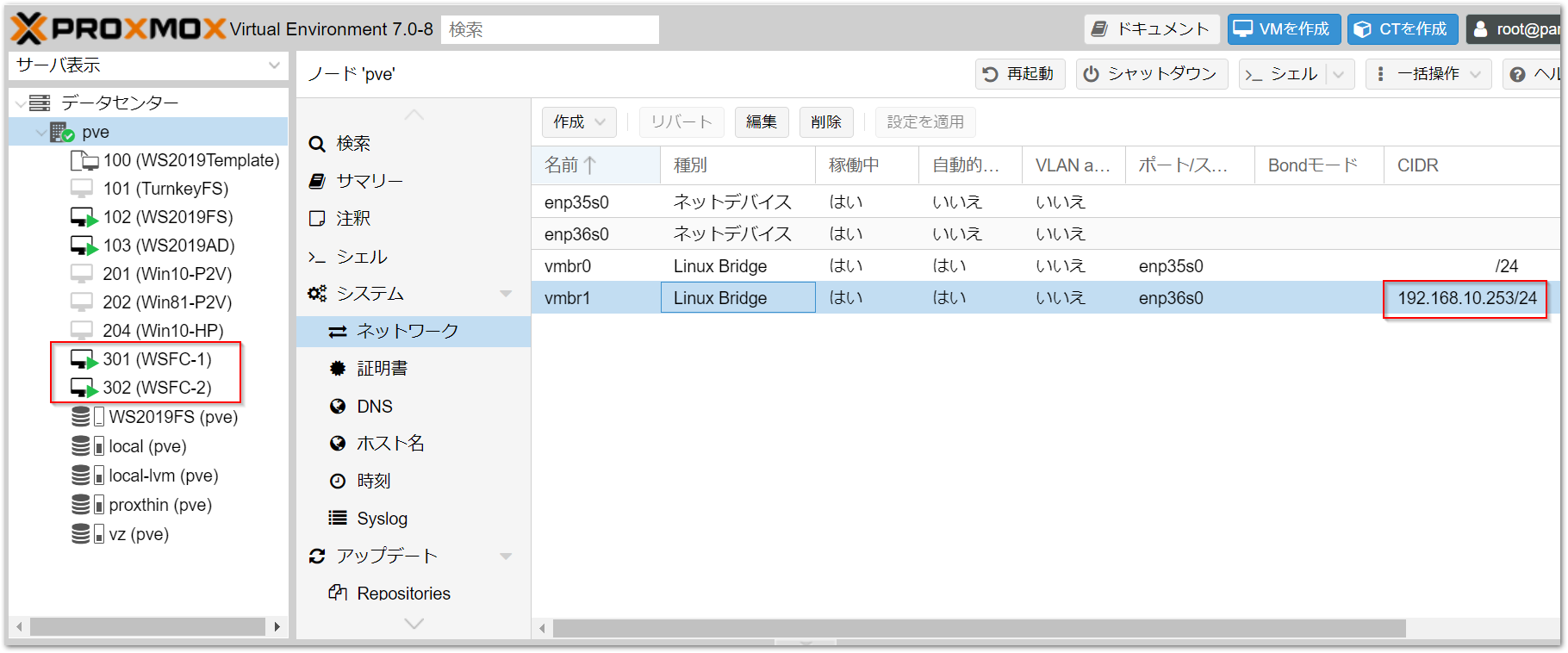Select the enp35s0 row
1568x653 pixels.
click(1046, 202)
